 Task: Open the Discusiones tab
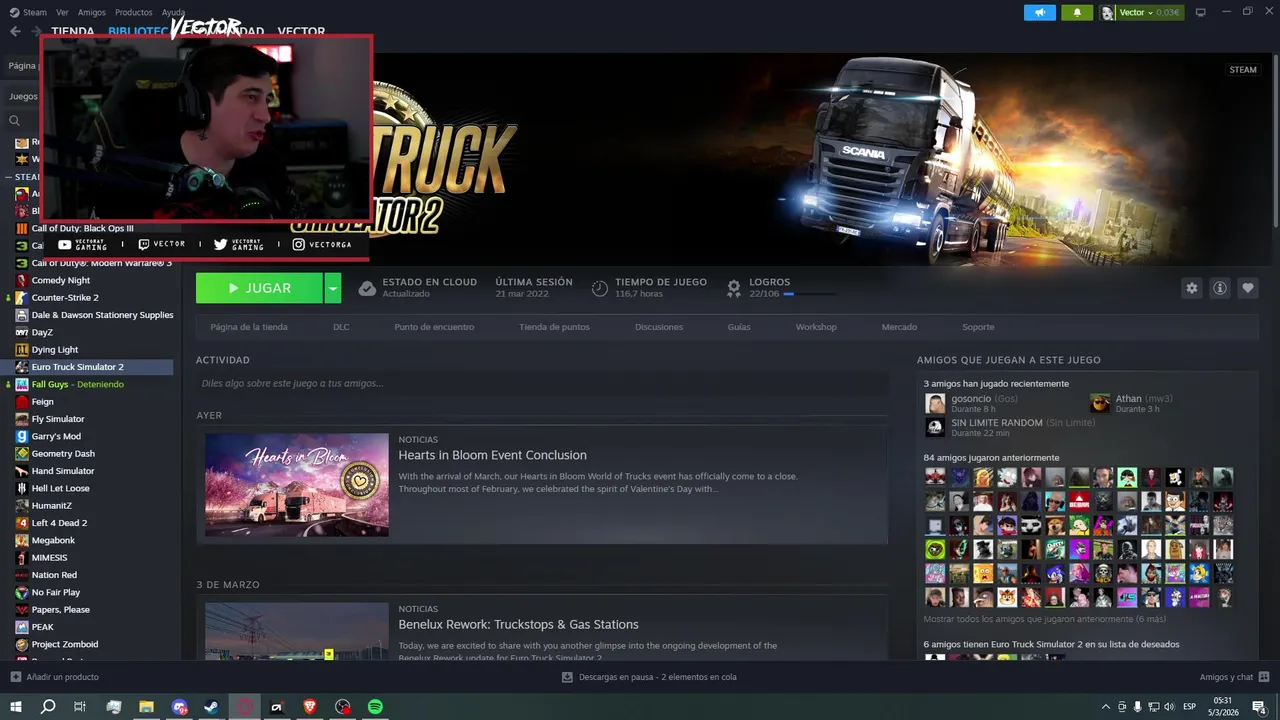tap(659, 327)
